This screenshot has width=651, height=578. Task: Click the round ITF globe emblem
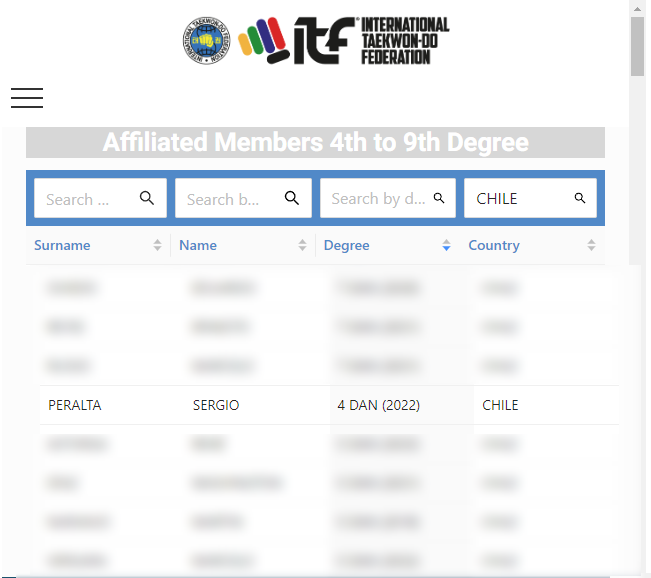tap(206, 41)
